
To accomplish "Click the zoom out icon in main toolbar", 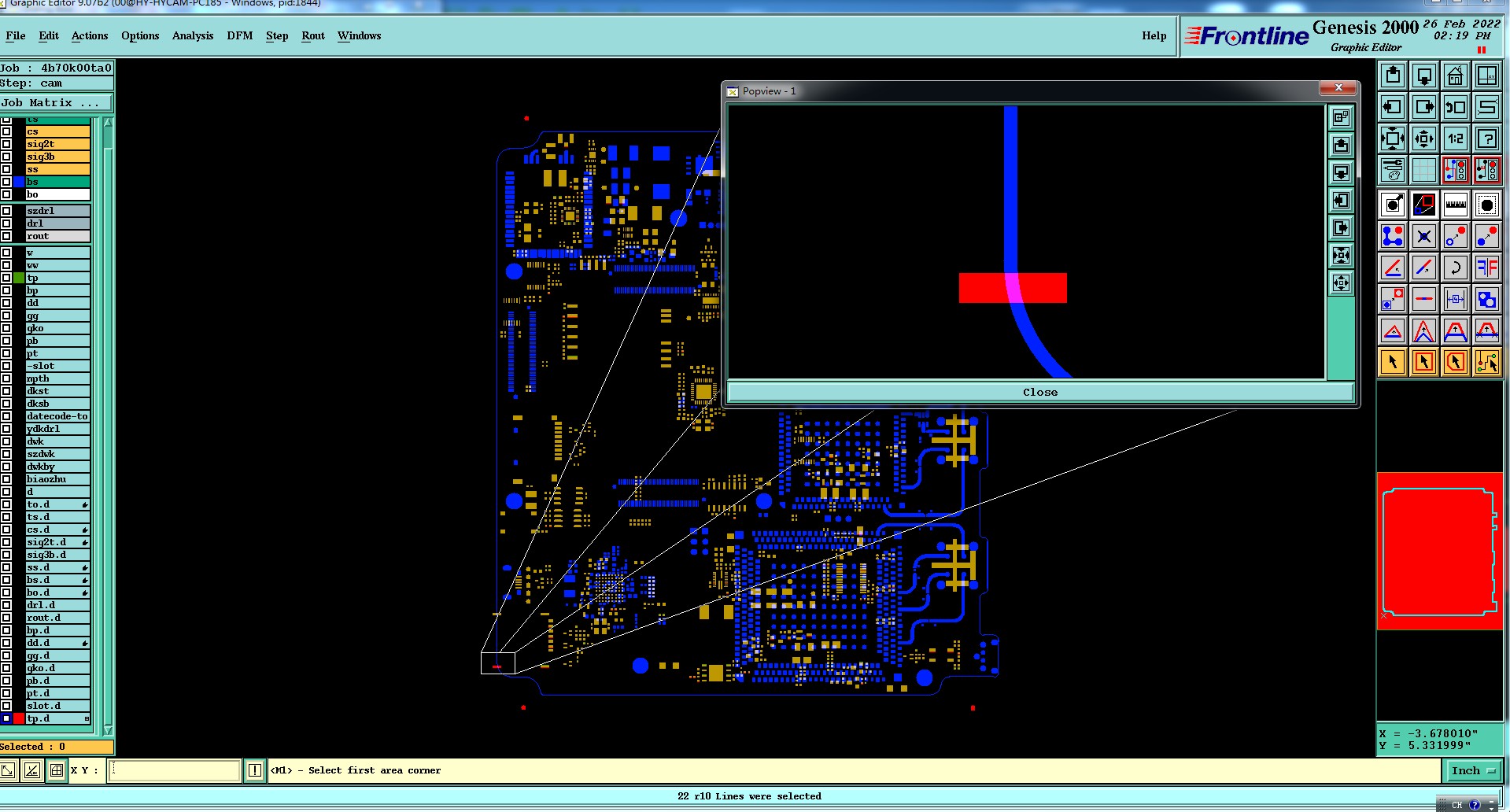I will point(1424,139).
